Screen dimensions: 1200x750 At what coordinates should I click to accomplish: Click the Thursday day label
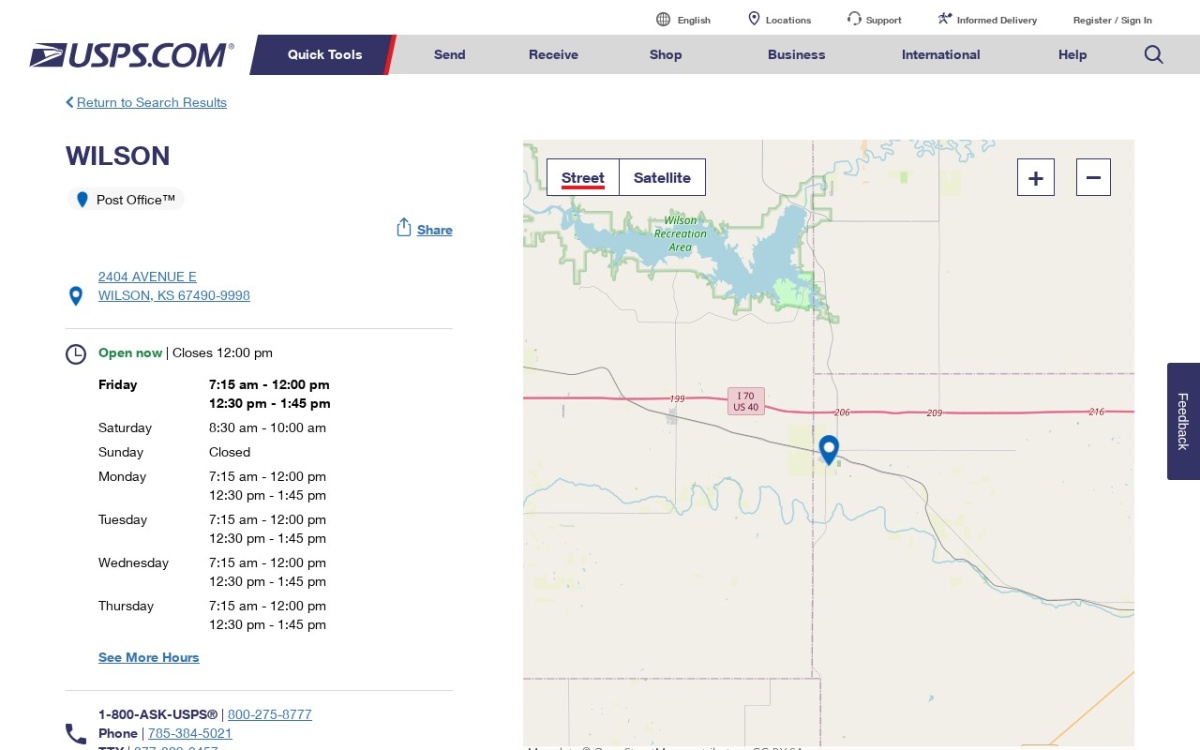[x=126, y=606]
